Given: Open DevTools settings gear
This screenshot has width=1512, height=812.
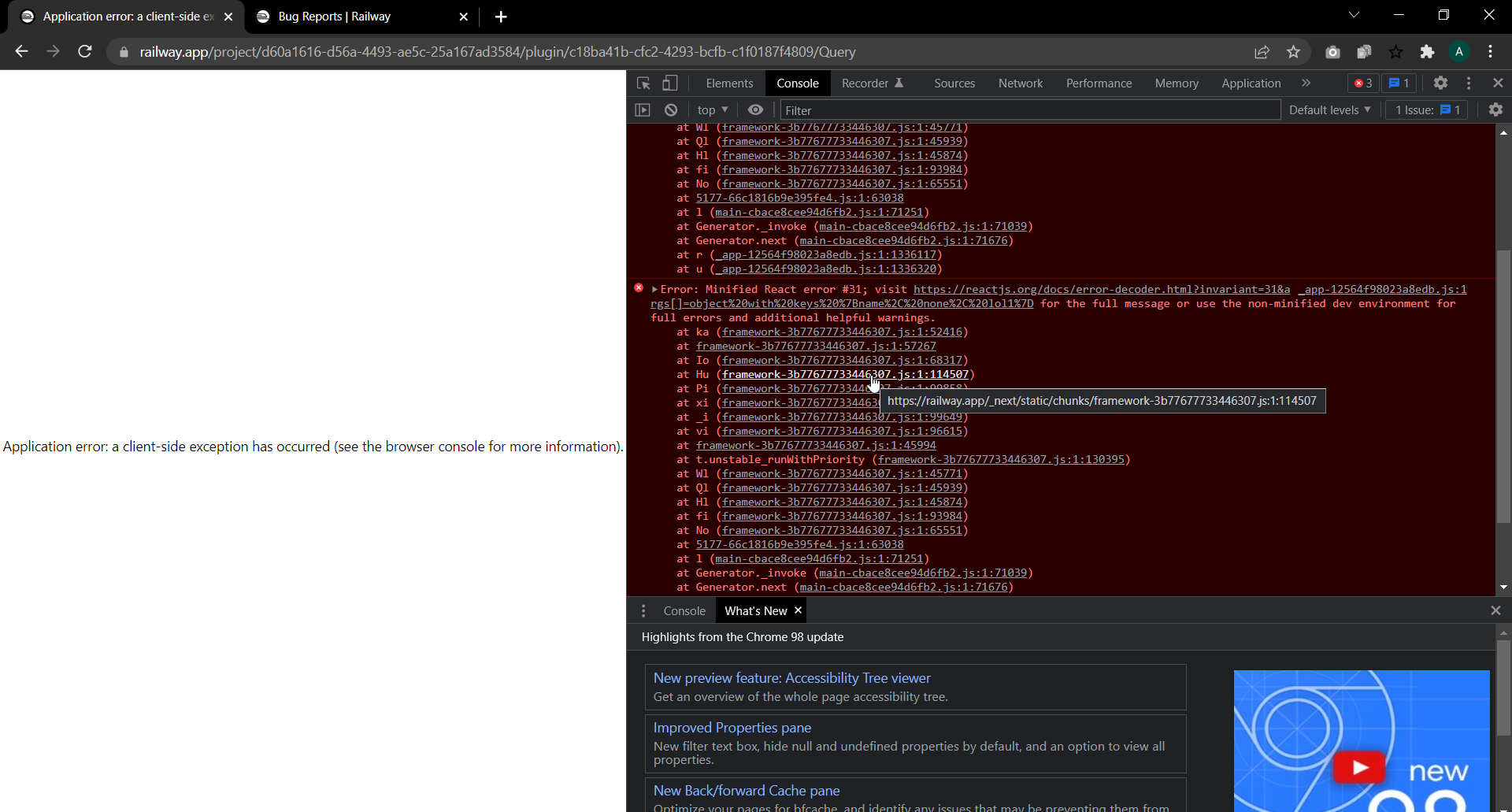Looking at the screenshot, I should pyautogui.click(x=1440, y=83).
